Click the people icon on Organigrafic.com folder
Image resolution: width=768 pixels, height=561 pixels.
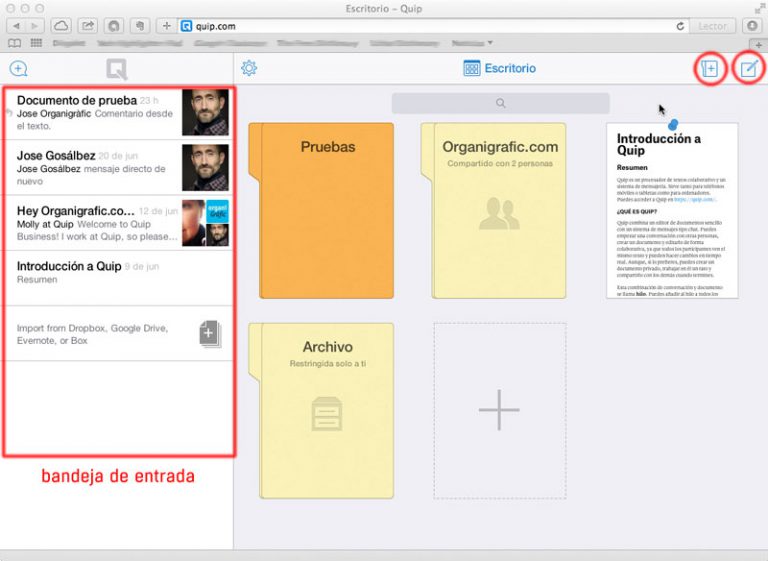(x=499, y=214)
